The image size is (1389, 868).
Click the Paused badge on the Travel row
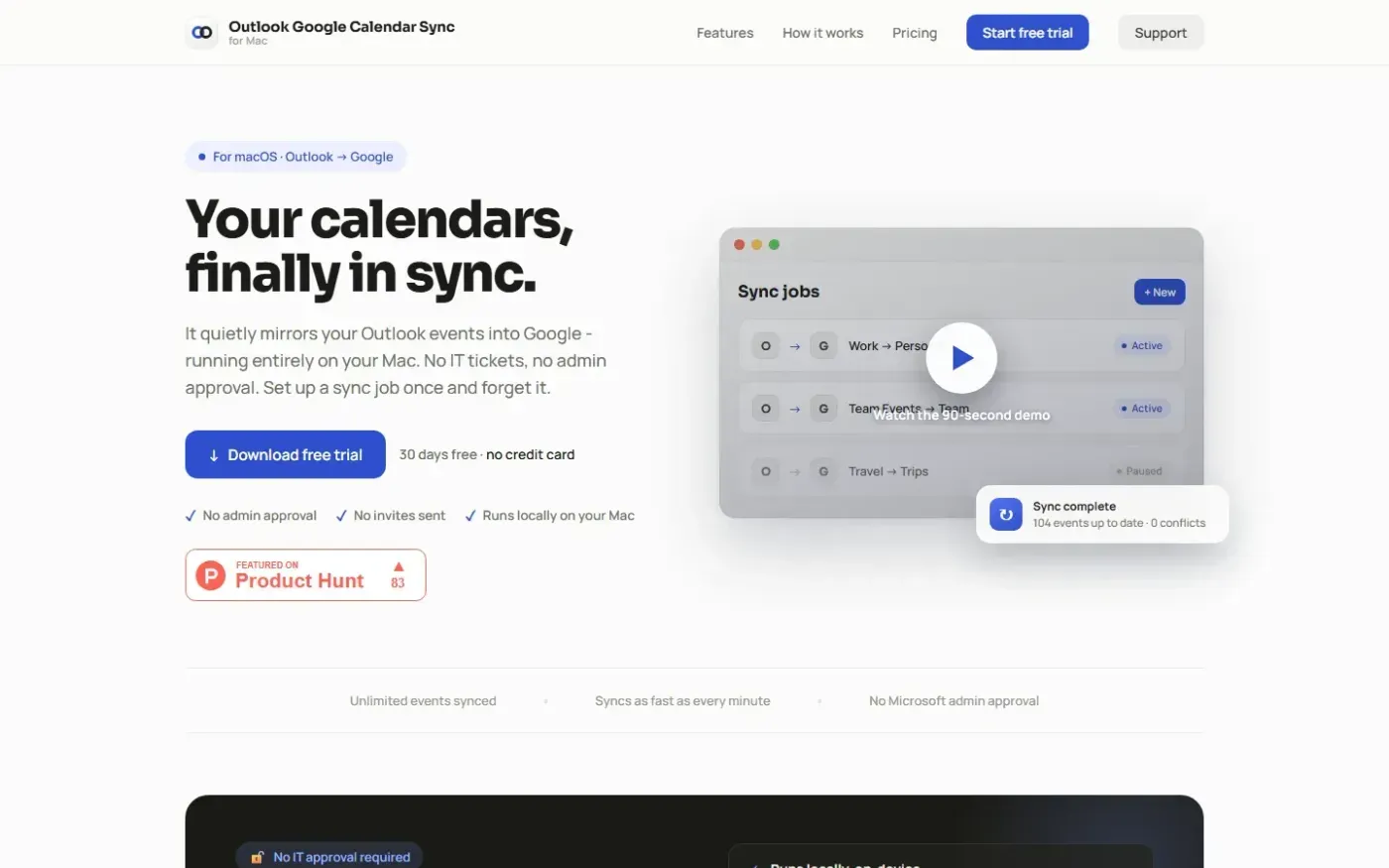1139,471
